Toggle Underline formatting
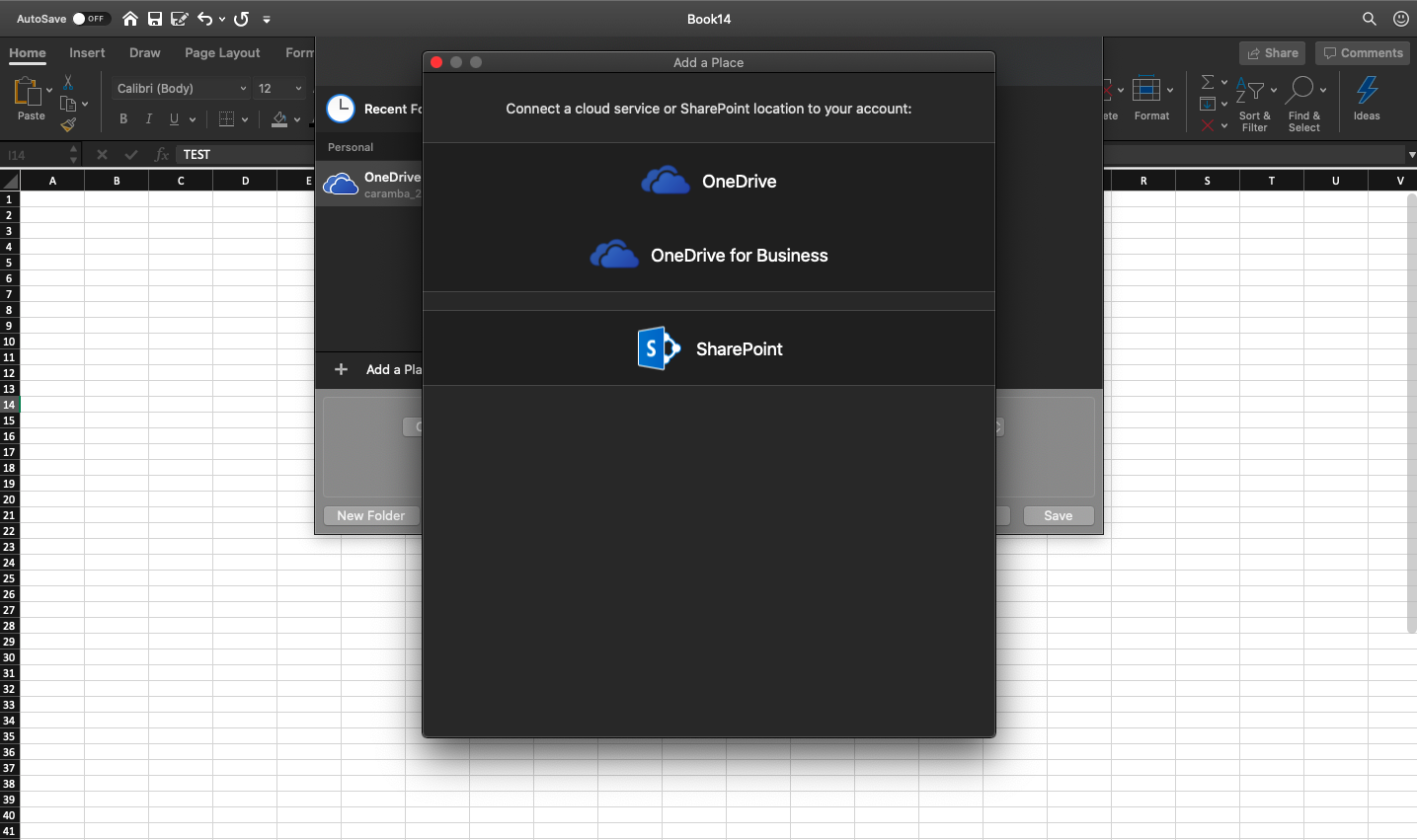Screen dimensions: 1417x840 coord(175,119)
